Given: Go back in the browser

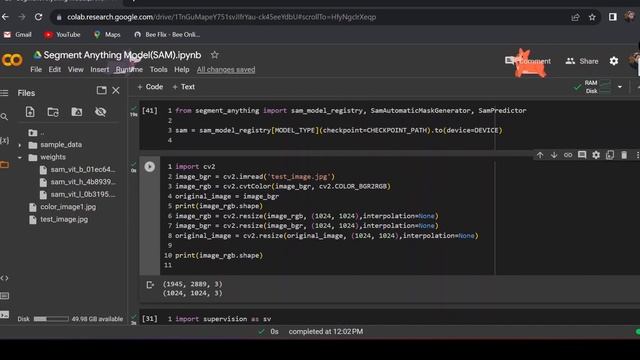Looking at the screenshot, I should [5, 17].
